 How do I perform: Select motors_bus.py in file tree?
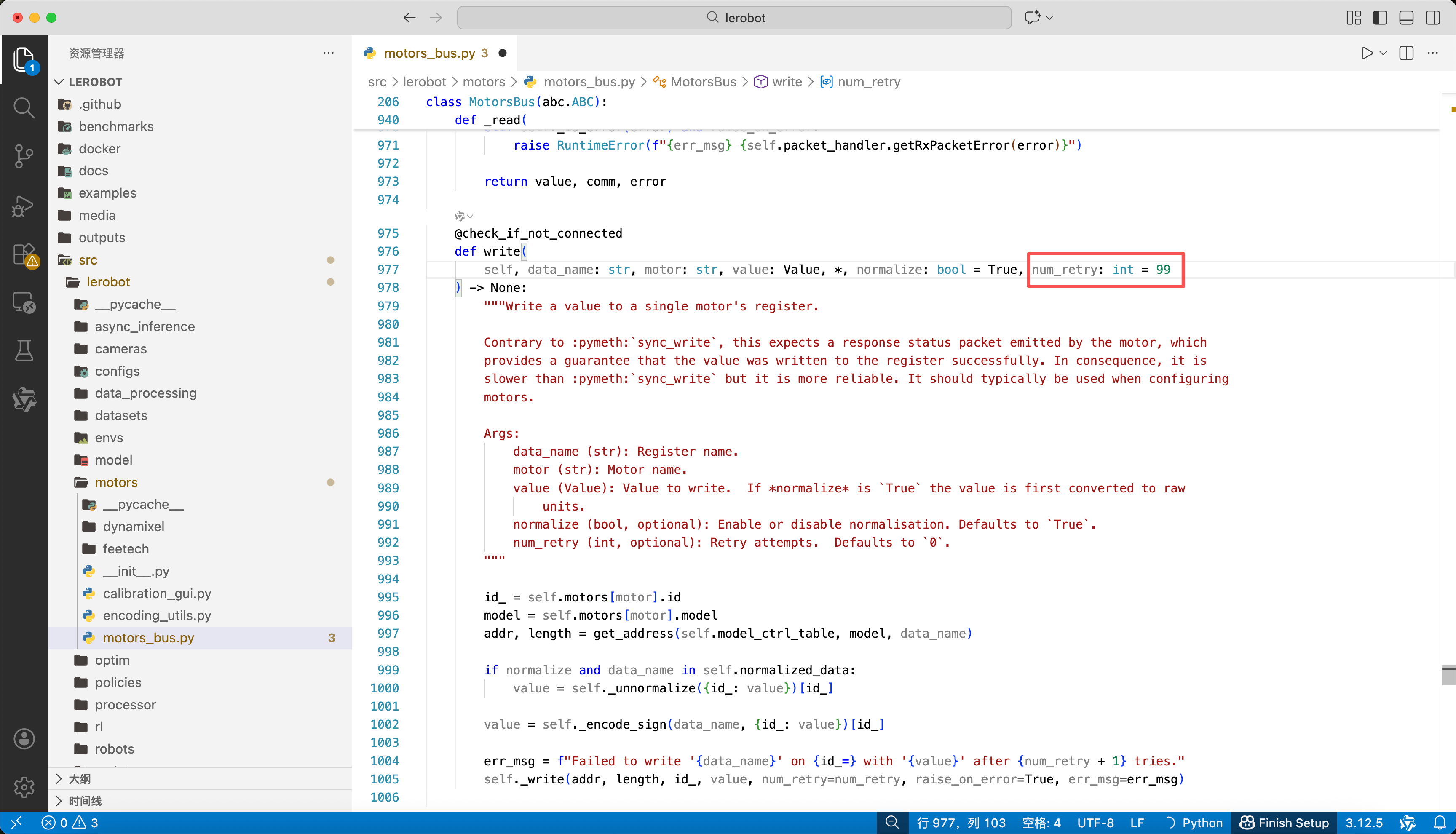coord(201,638)
